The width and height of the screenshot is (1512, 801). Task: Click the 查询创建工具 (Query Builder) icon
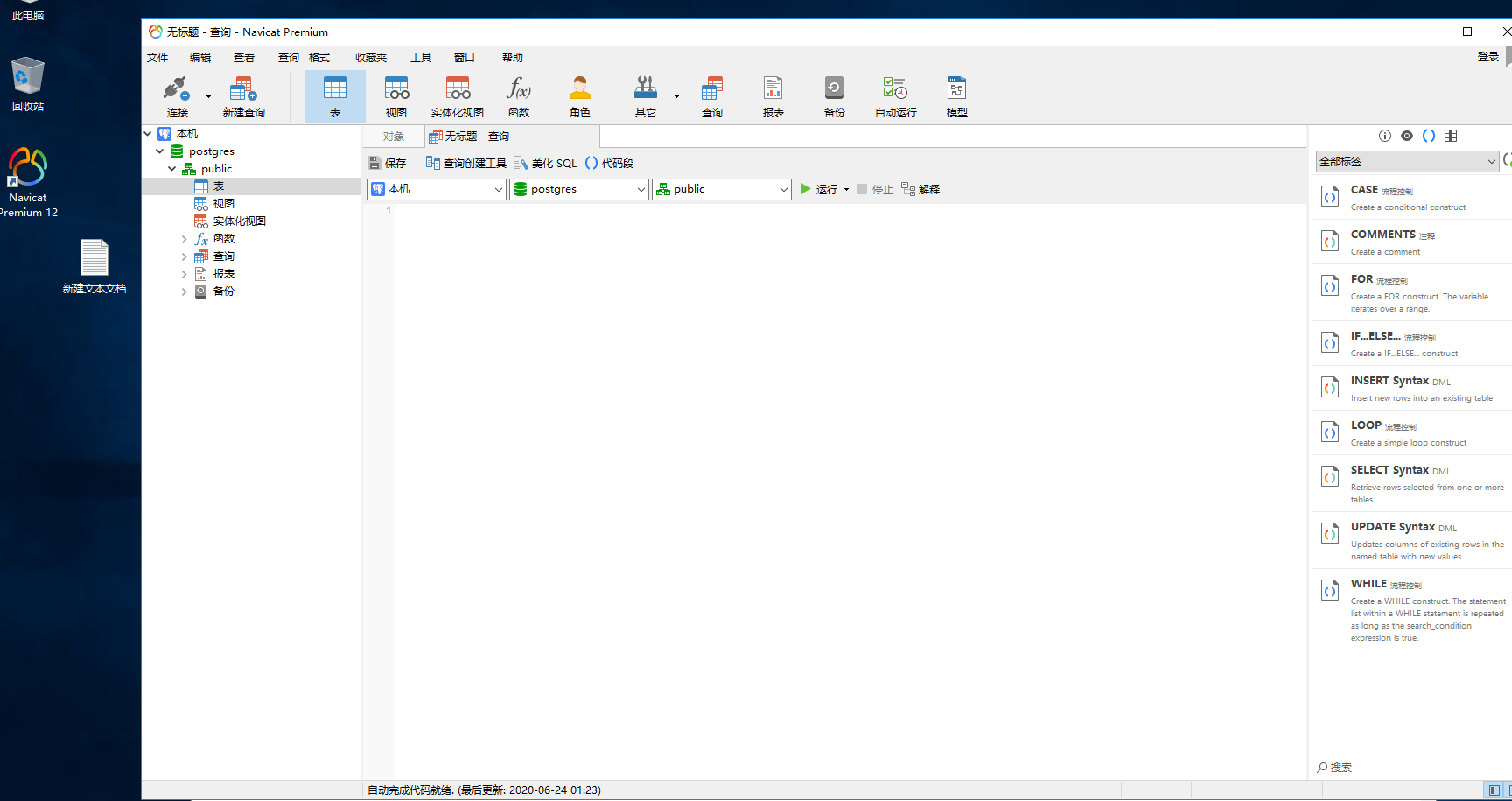pos(465,163)
